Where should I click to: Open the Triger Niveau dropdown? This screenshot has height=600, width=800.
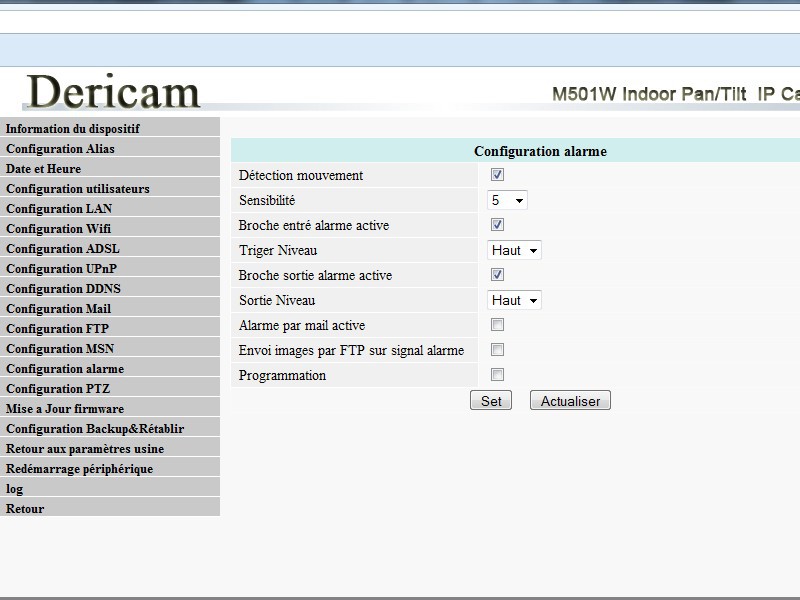[514, 250]
